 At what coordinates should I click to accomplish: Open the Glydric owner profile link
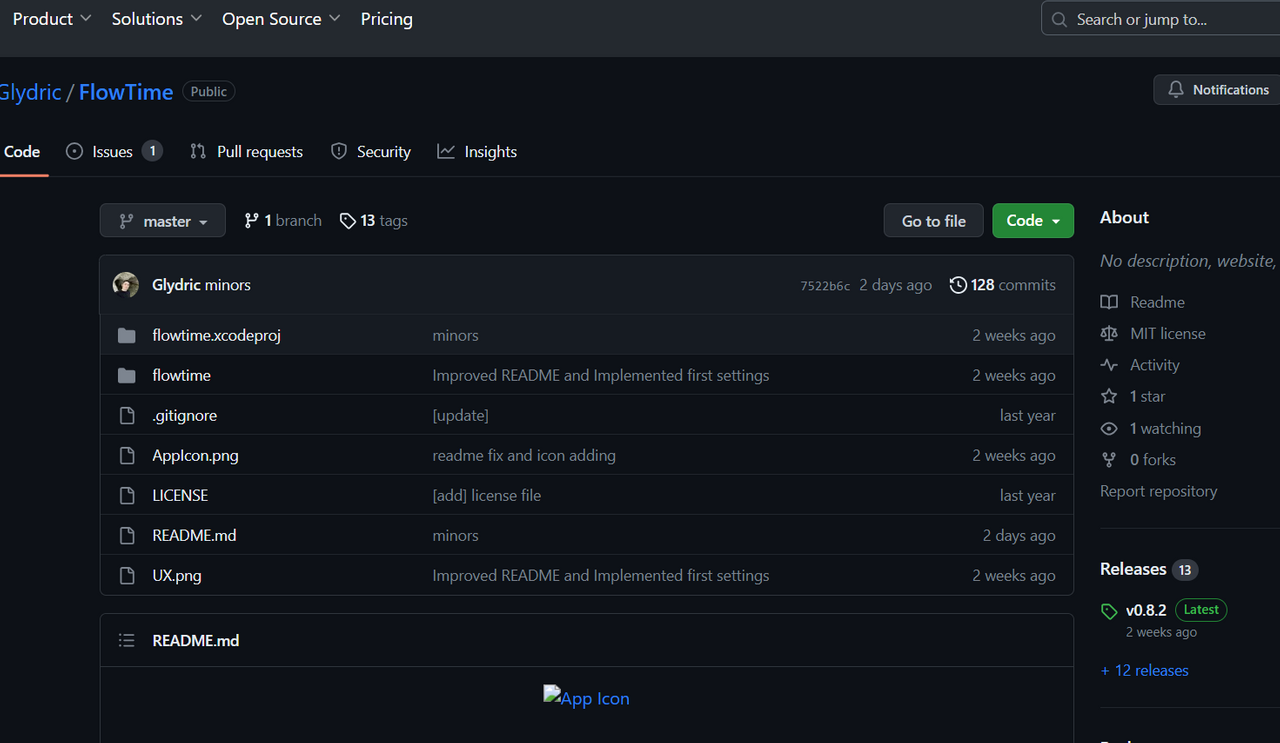(x=30, y=92)
